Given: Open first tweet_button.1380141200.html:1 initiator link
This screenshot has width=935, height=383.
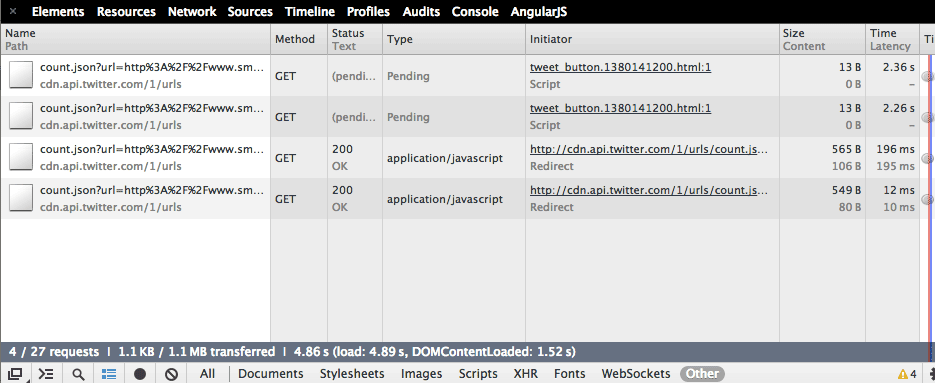Looking at the screenshot, I should point(620,67).
